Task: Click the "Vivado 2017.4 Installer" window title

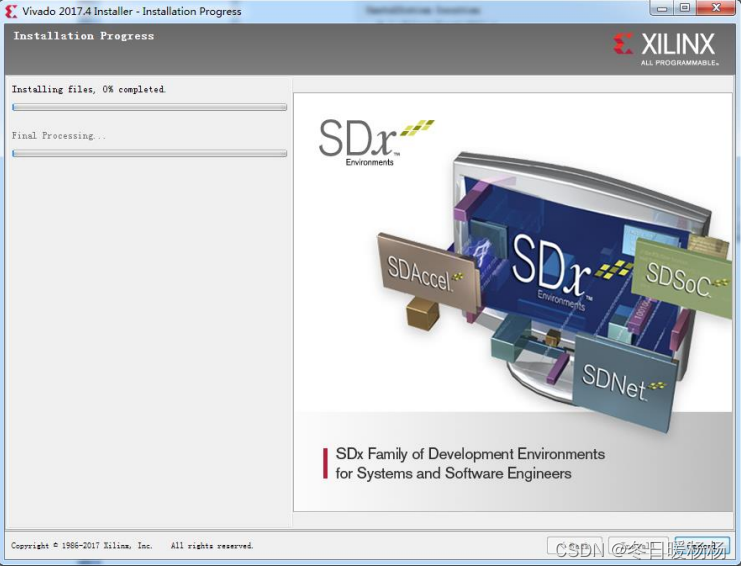Action: (132, 11)
